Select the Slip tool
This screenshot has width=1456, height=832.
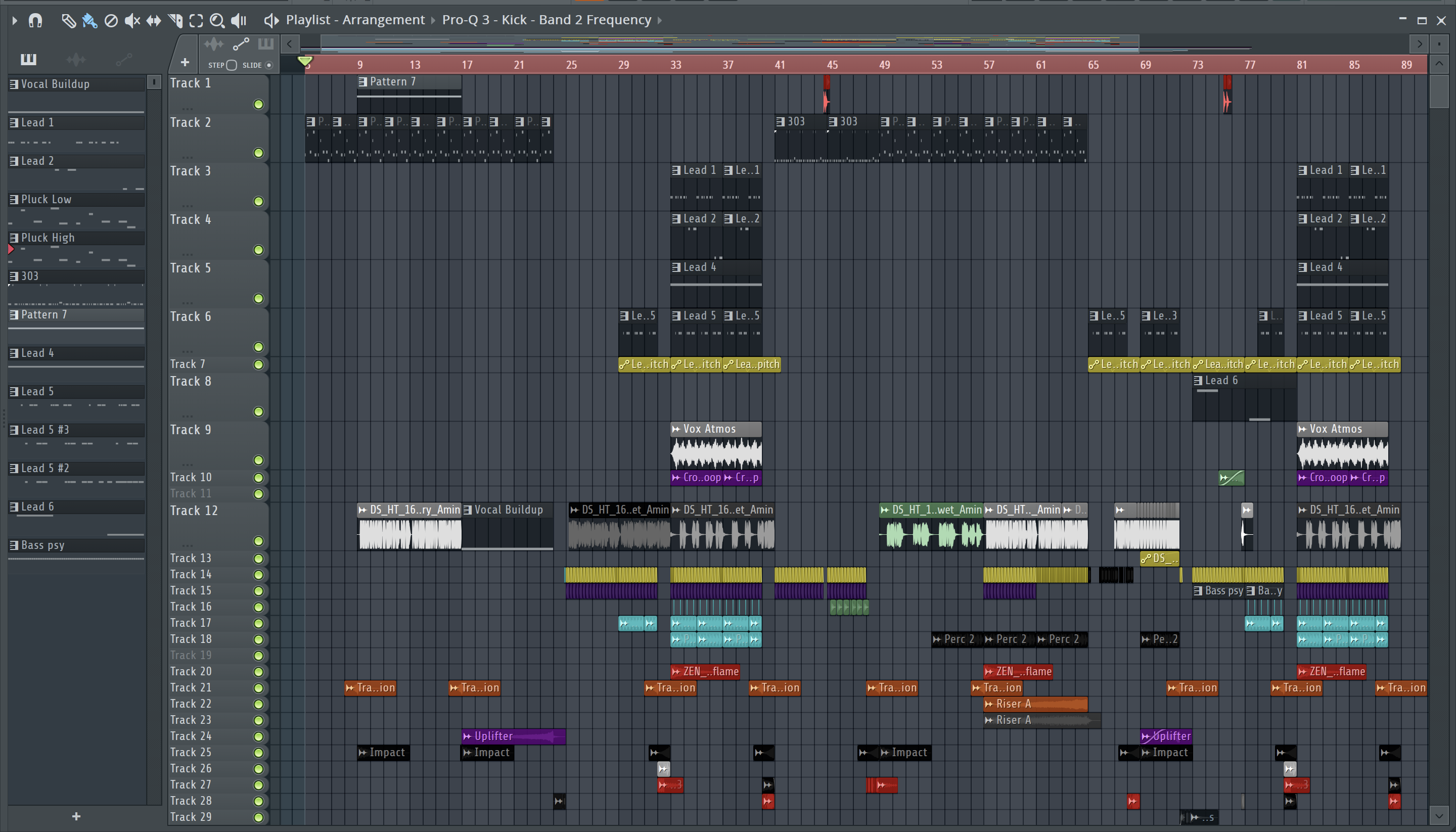tap(153, 21)
